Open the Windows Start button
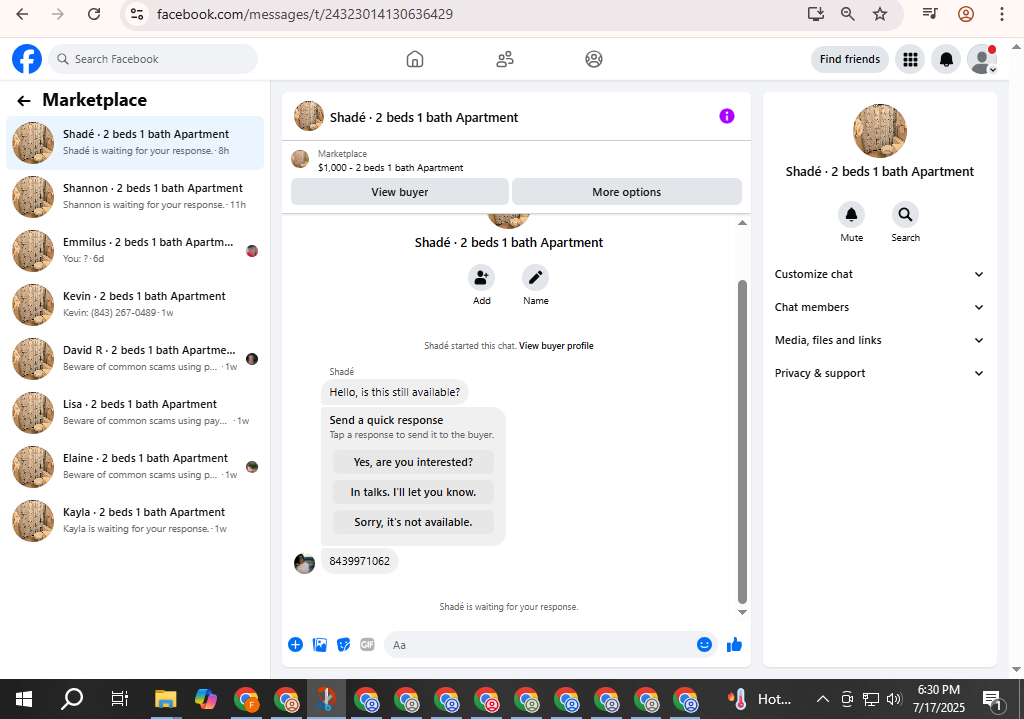Viewport: 1024px width, 719px height. pos(24,699)
